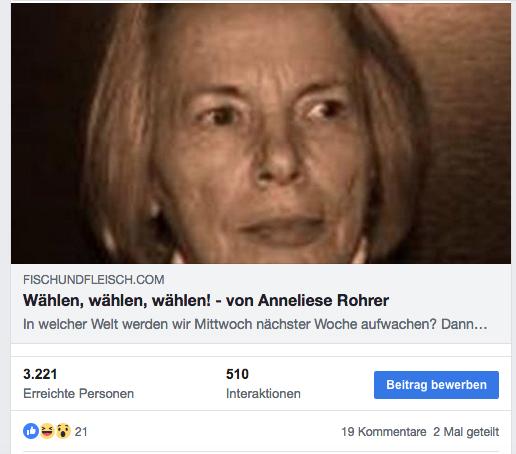Open the 'Erreichte Personen' insights label
This screenshot has width=516, height=454.
click(78, 394)
